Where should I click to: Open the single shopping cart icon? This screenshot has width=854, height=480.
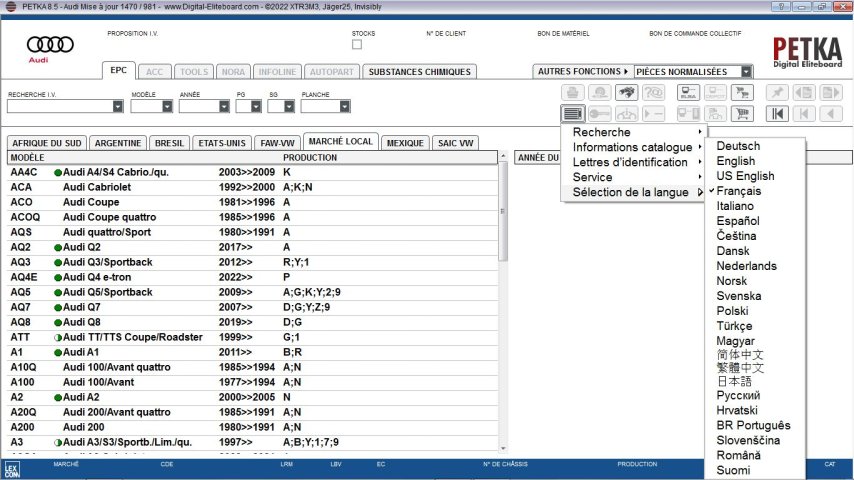(x=742, y=114)
